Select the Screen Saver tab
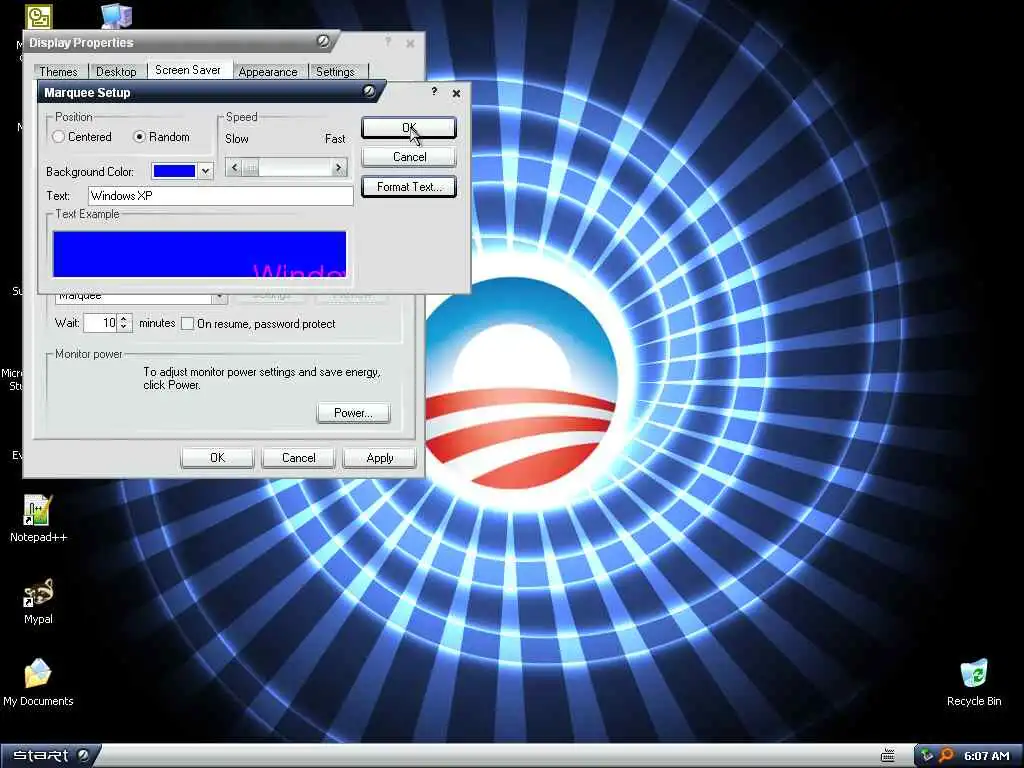 click(188, 70)
